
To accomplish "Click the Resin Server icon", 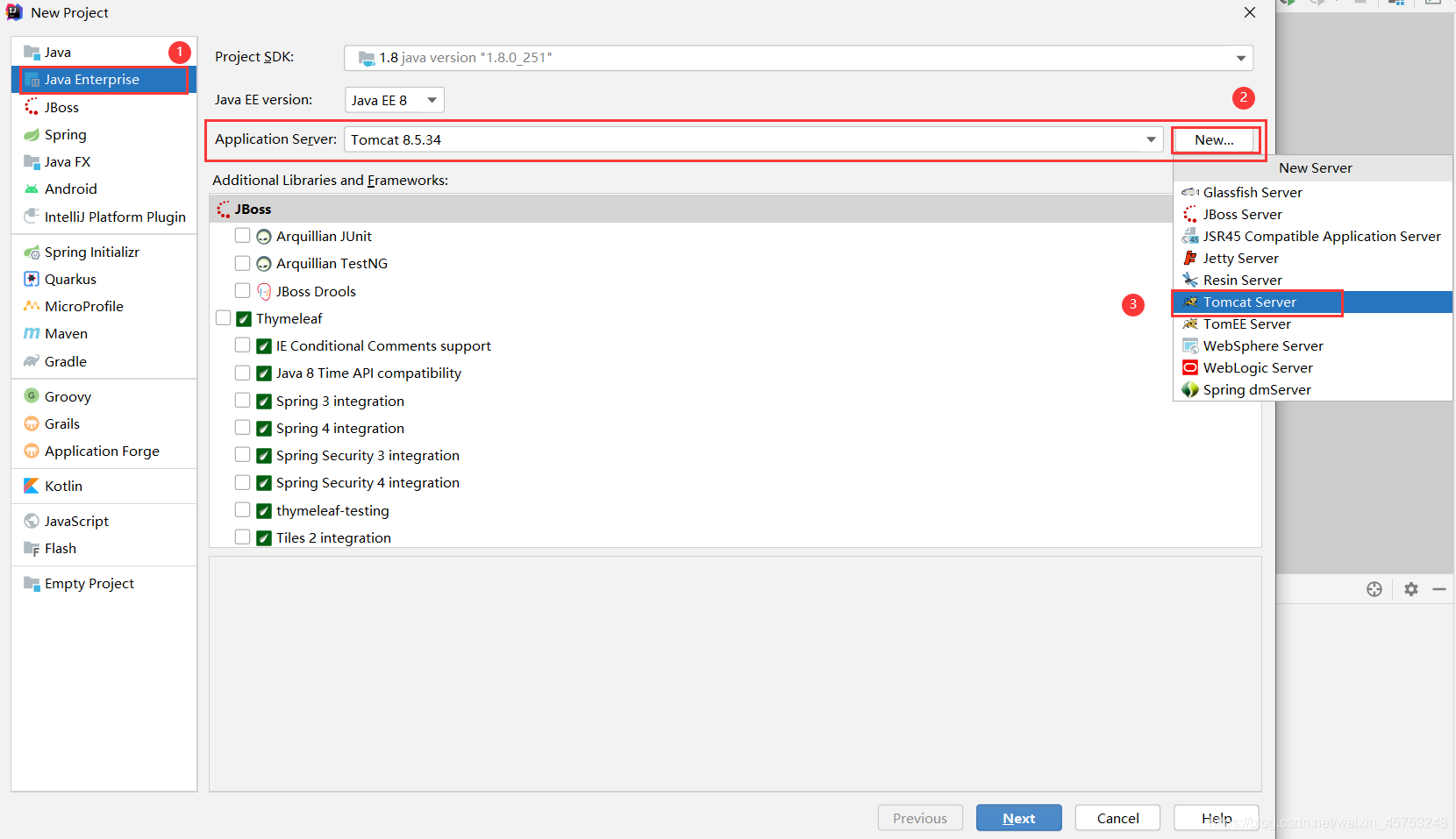I will click(x=1190, y=280).
